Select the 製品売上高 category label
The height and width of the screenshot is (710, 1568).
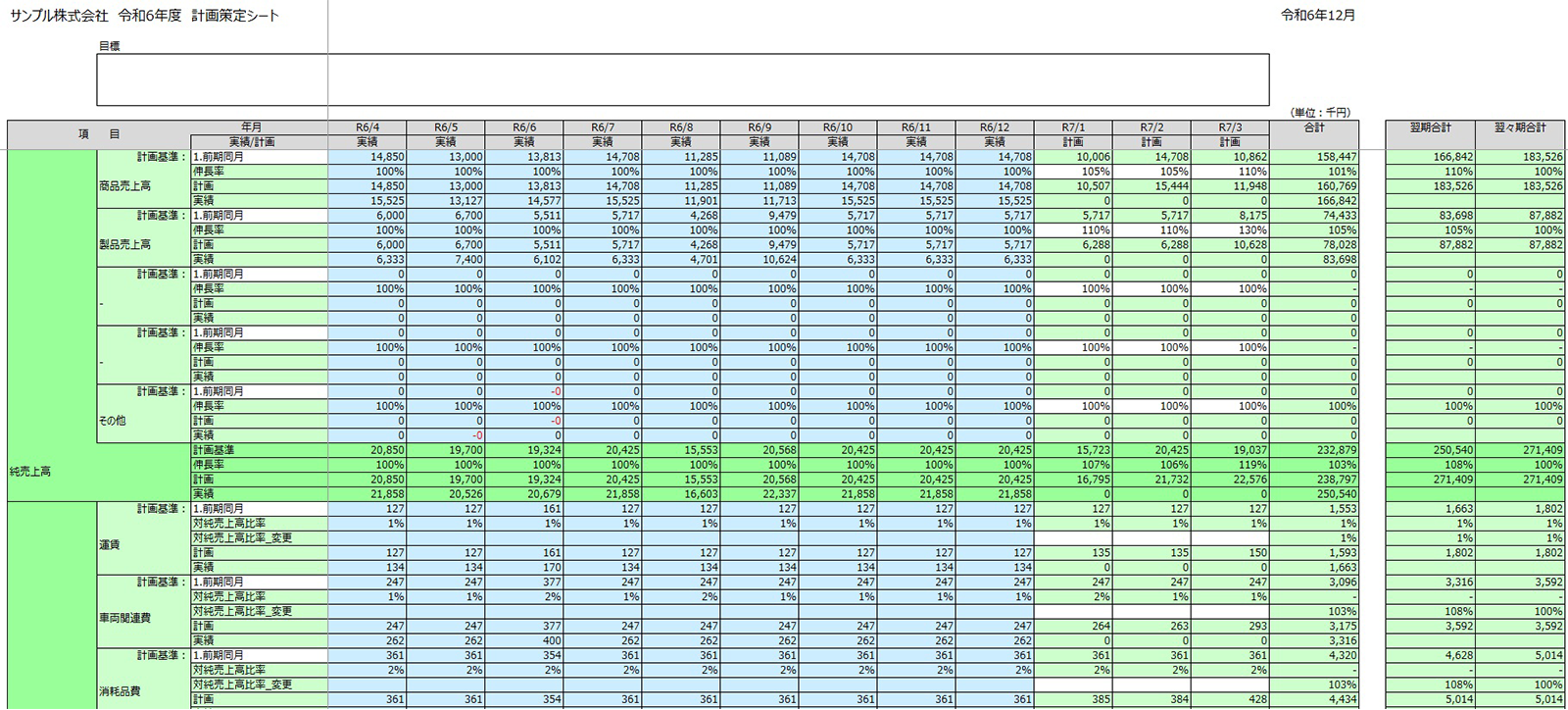124,245
